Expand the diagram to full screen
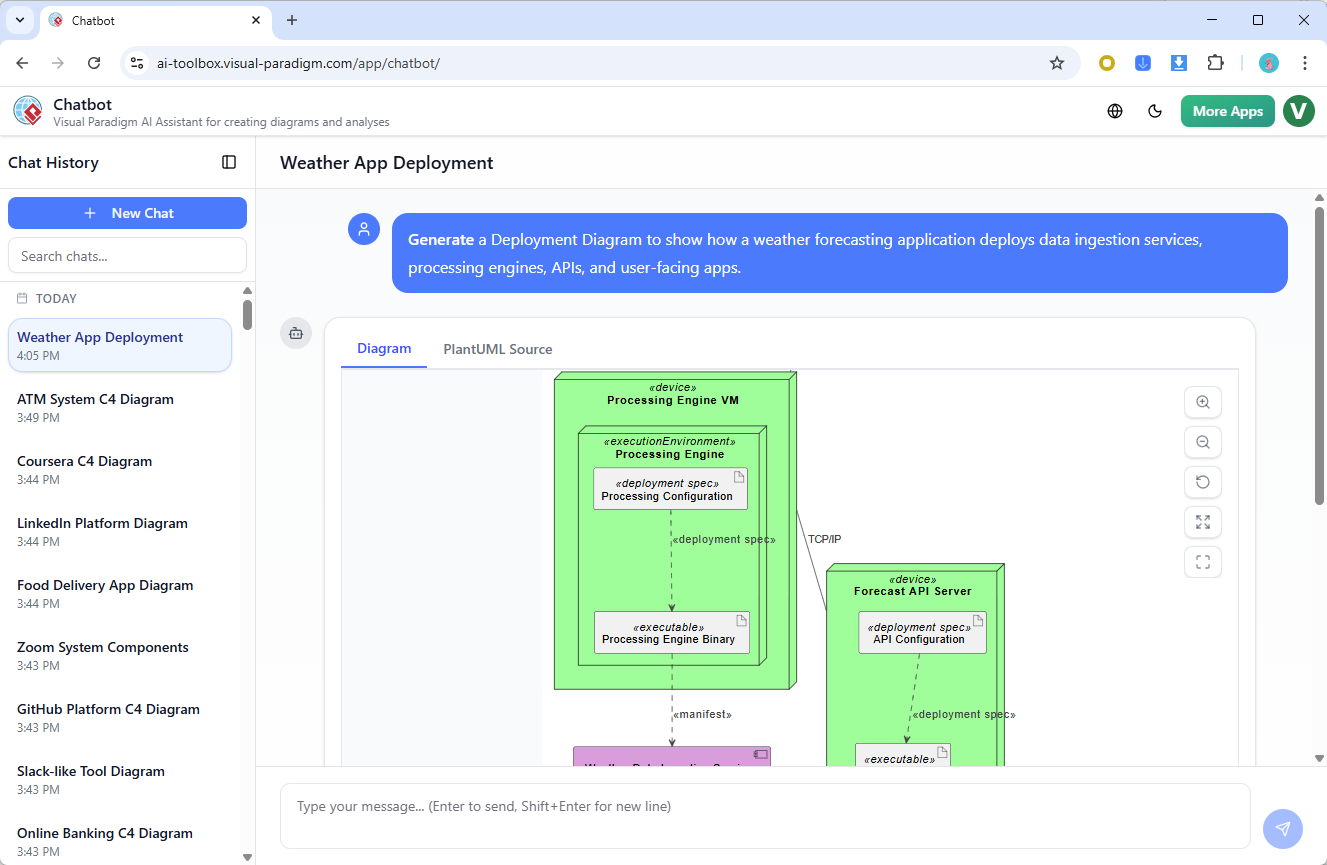The height and width of the screenshot is (865, 1327). point(1202,522)
